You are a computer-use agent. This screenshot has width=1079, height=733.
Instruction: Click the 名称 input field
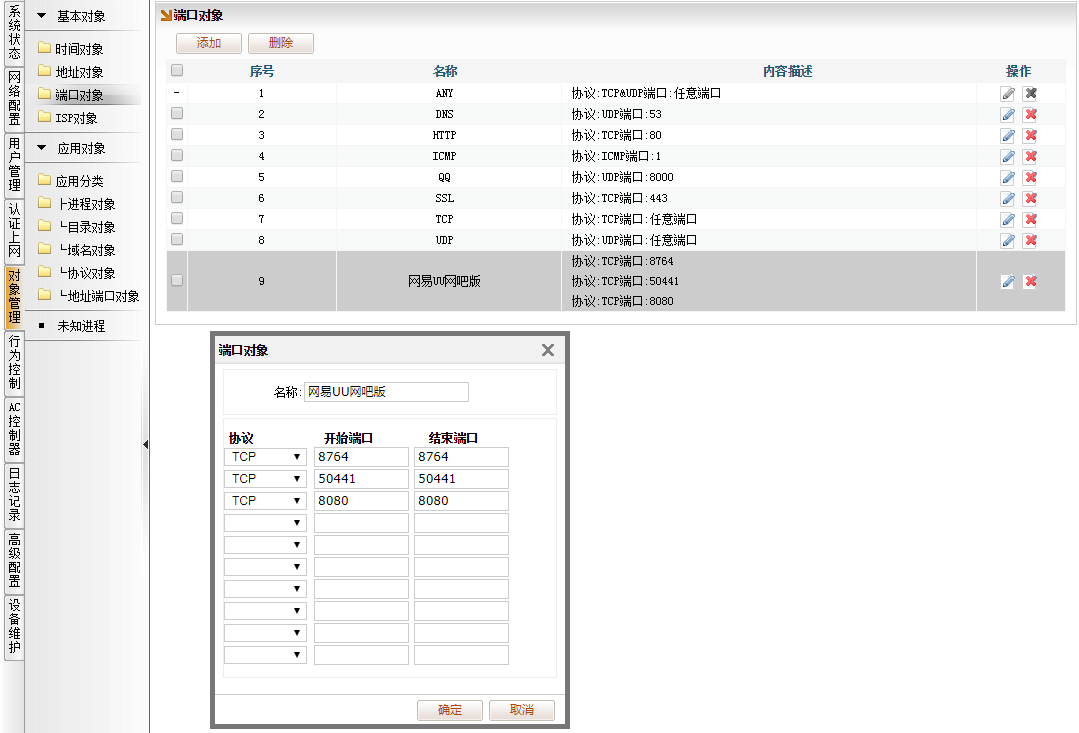(385, 392)
